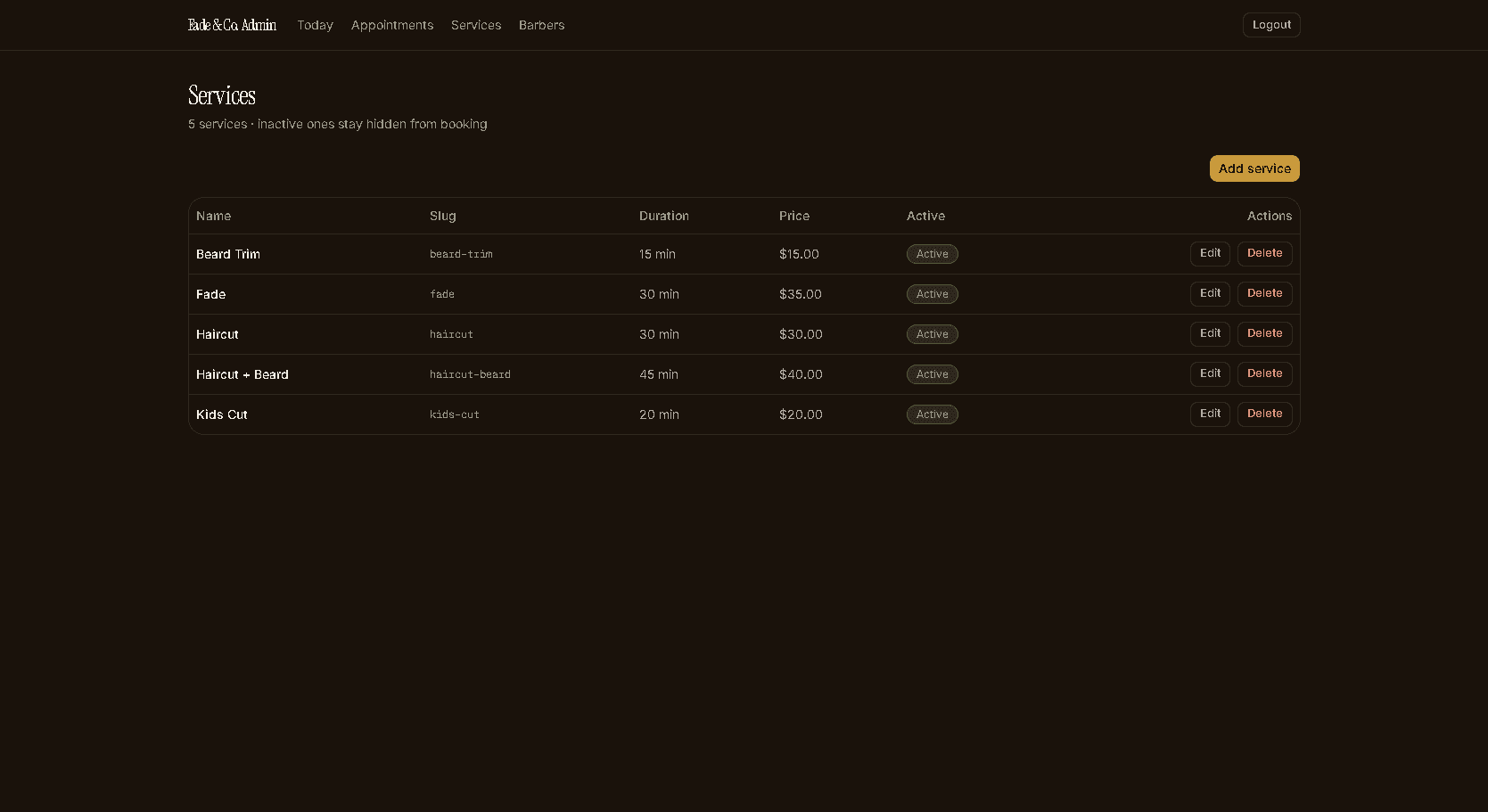Click the Active badge in the Haircut row
Screen dimensions: 1488x812
933,334
